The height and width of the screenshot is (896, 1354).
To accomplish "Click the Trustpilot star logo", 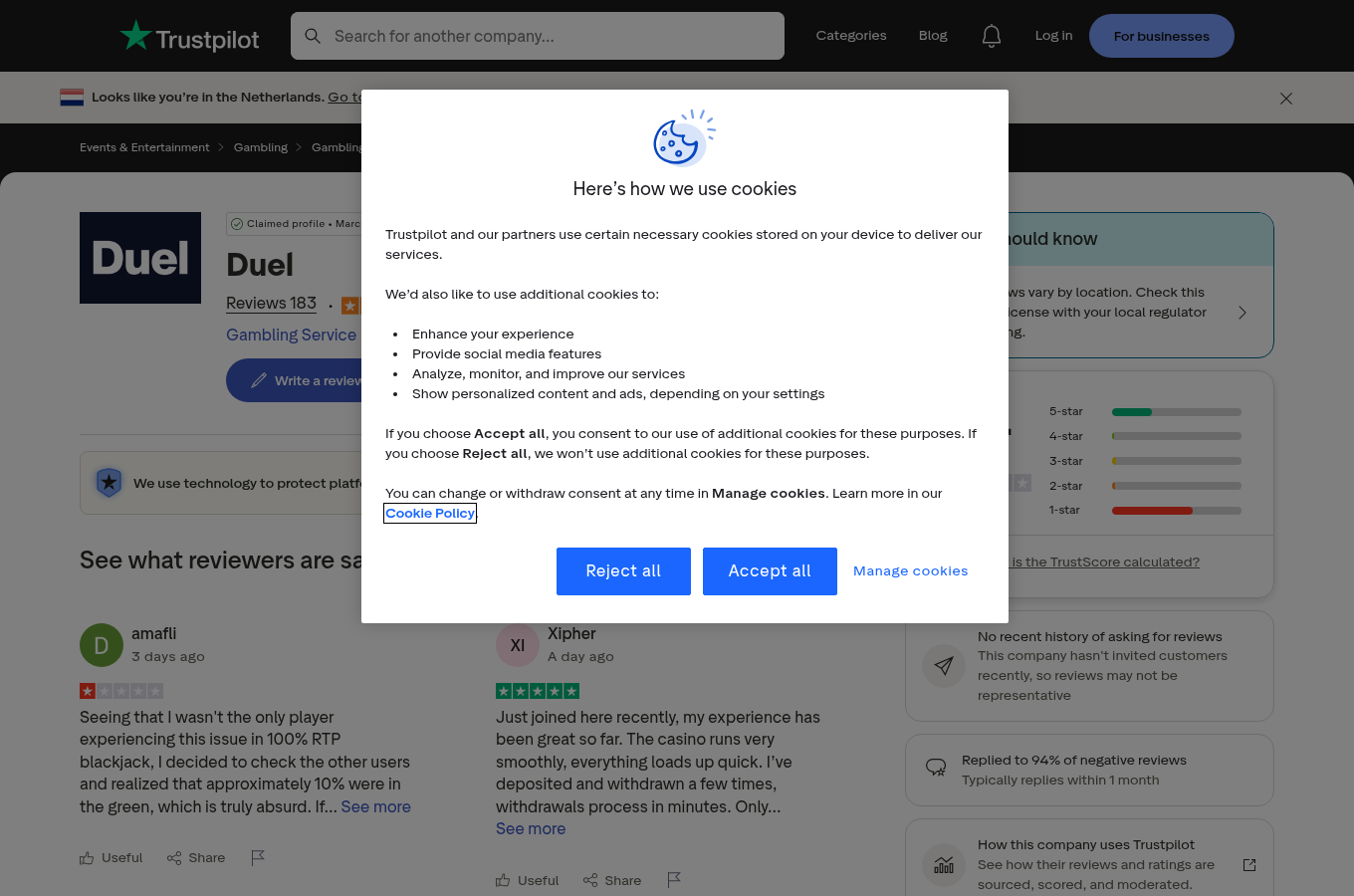I will coord(189,36).
